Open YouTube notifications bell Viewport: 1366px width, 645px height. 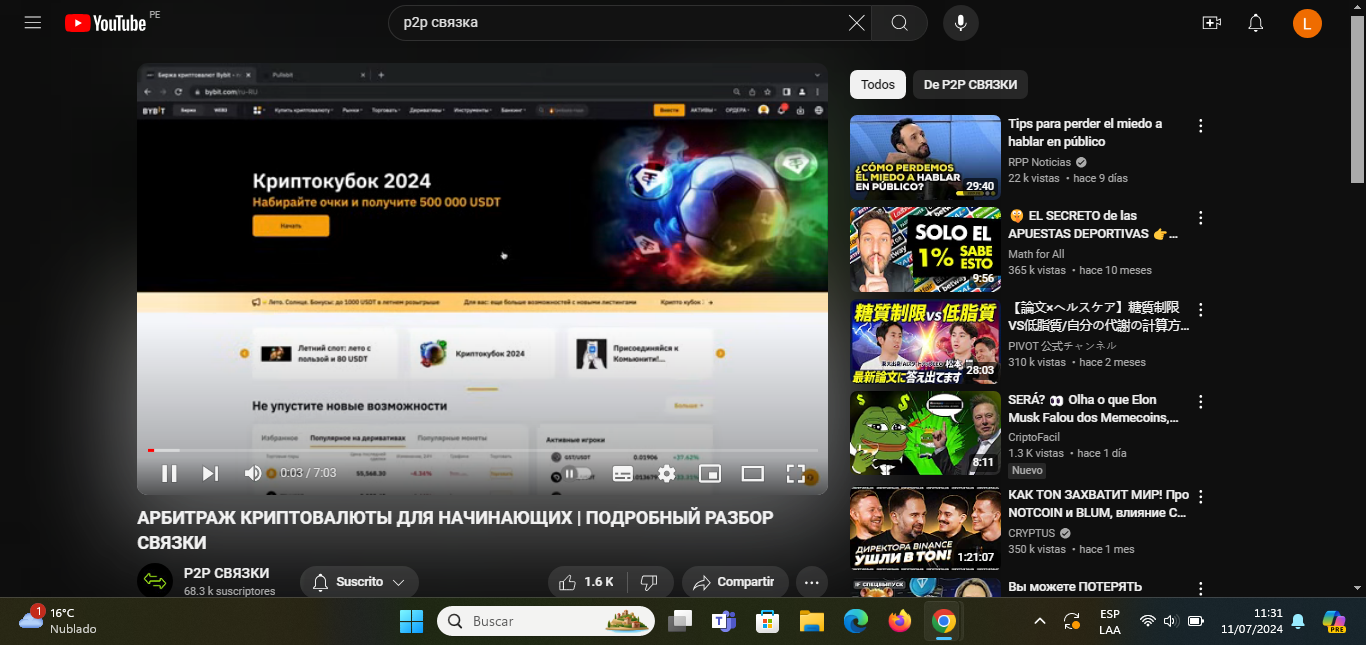point(1256,23)
